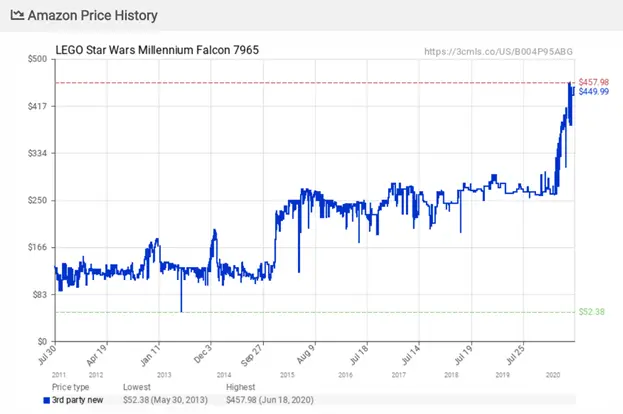Click the 2015 year label

pos(287,375)
